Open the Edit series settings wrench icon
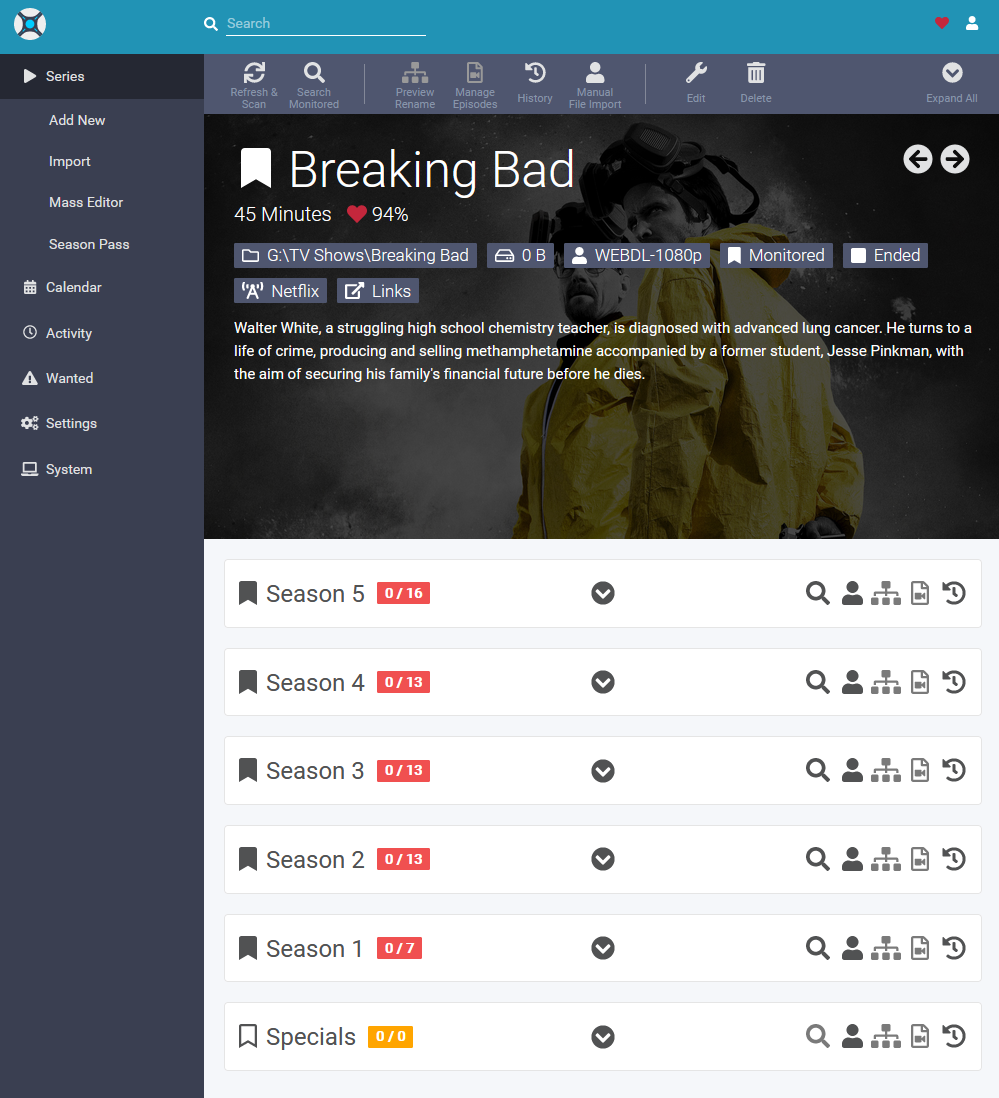Screen dimensions: 999x1098 [x=695, y=80]
